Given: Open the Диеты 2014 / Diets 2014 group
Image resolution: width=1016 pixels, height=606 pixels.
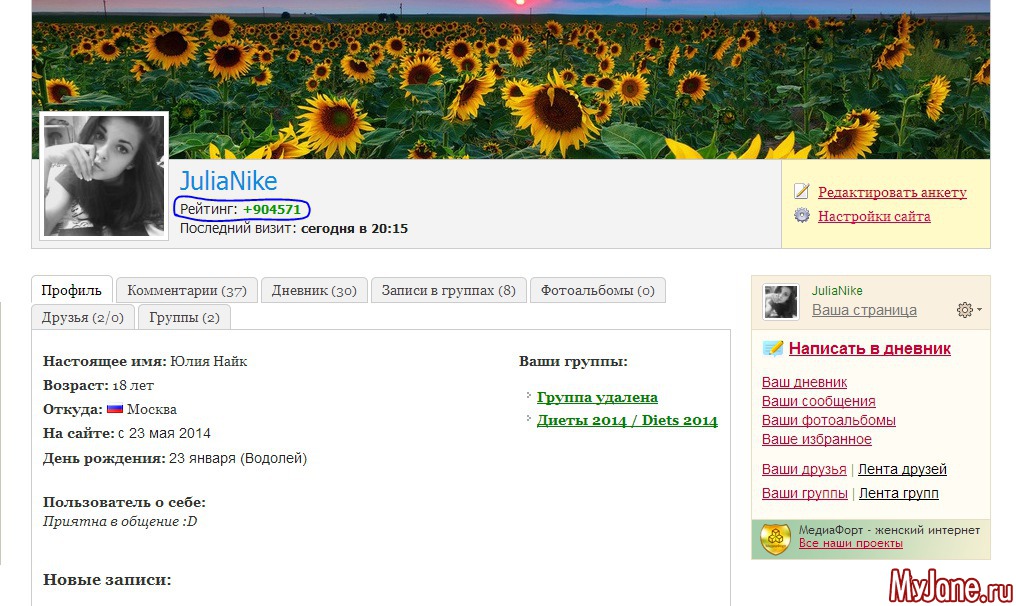Looking at the screenshot, I should pyautogui.click(x=627, y=421).
